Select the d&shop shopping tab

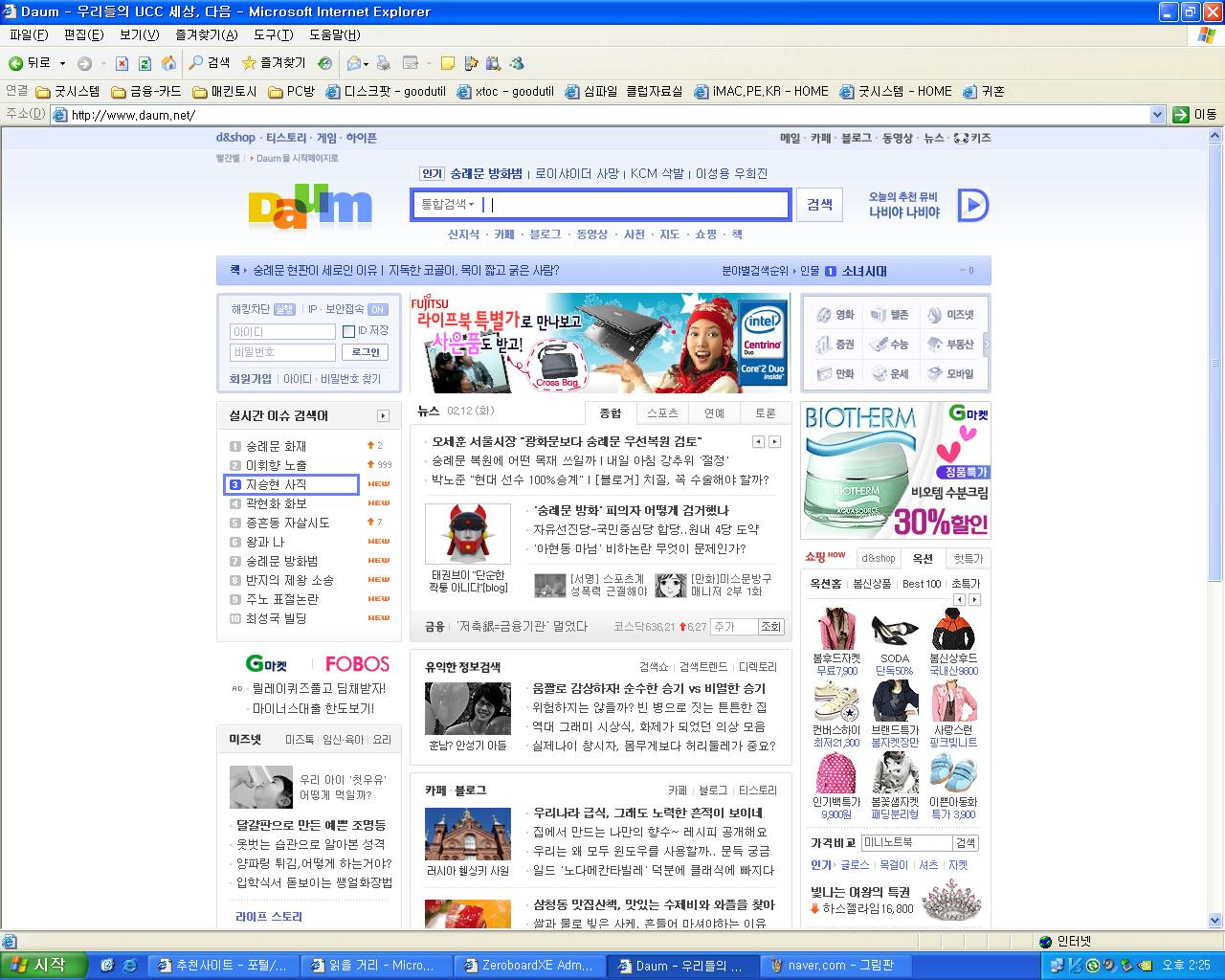pos(878,559)
